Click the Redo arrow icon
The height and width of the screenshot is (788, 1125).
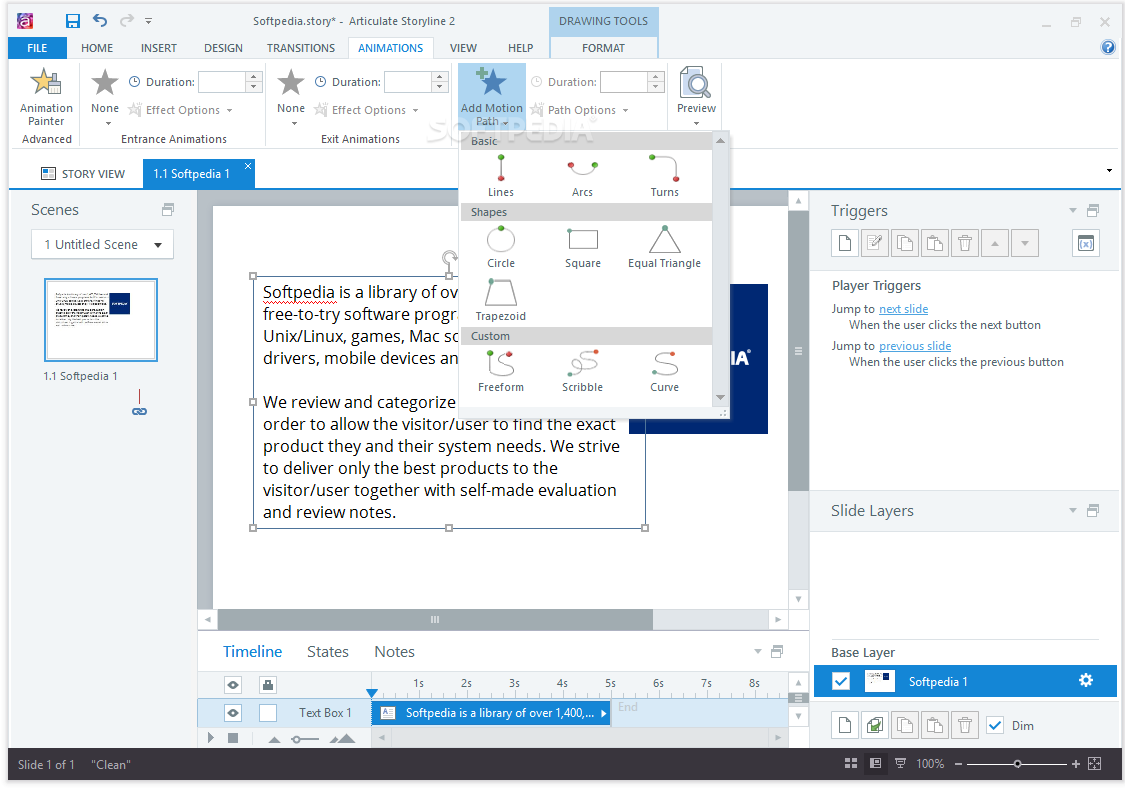pos(126,21)
